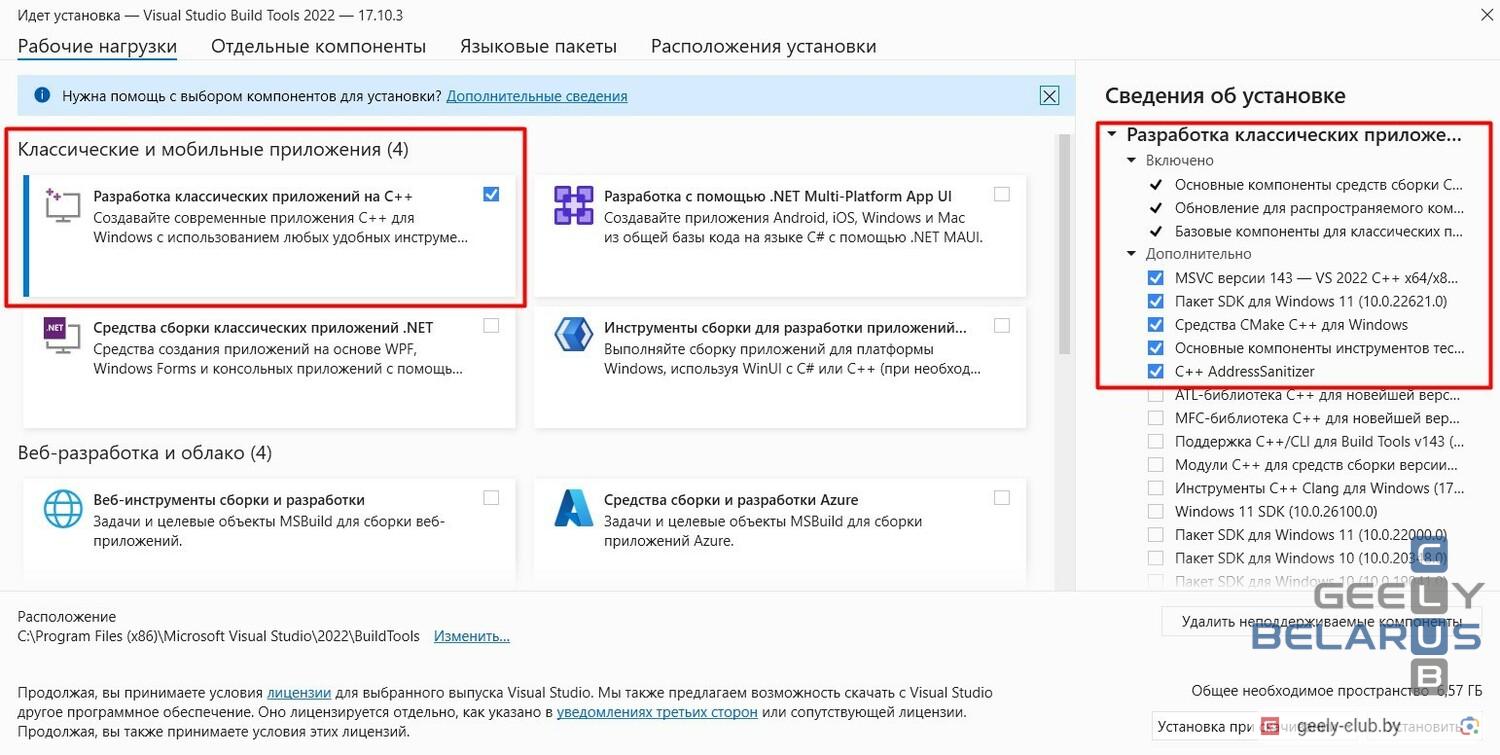
Task: Click the Сведения об установке panel heading
Action: point(1225,95)
